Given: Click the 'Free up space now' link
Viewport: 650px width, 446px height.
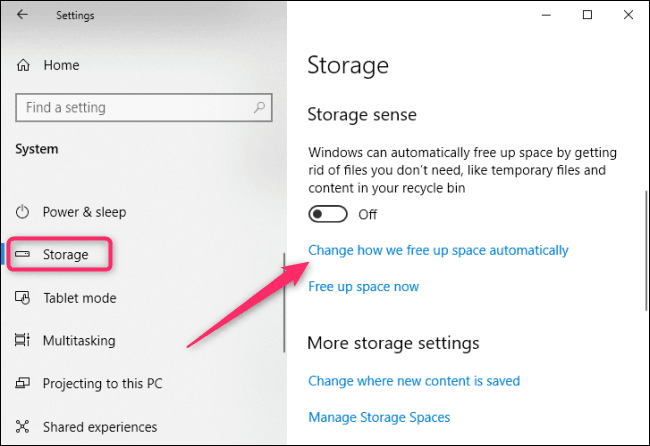Looking at the screenshot, I should tap(363, 287).
